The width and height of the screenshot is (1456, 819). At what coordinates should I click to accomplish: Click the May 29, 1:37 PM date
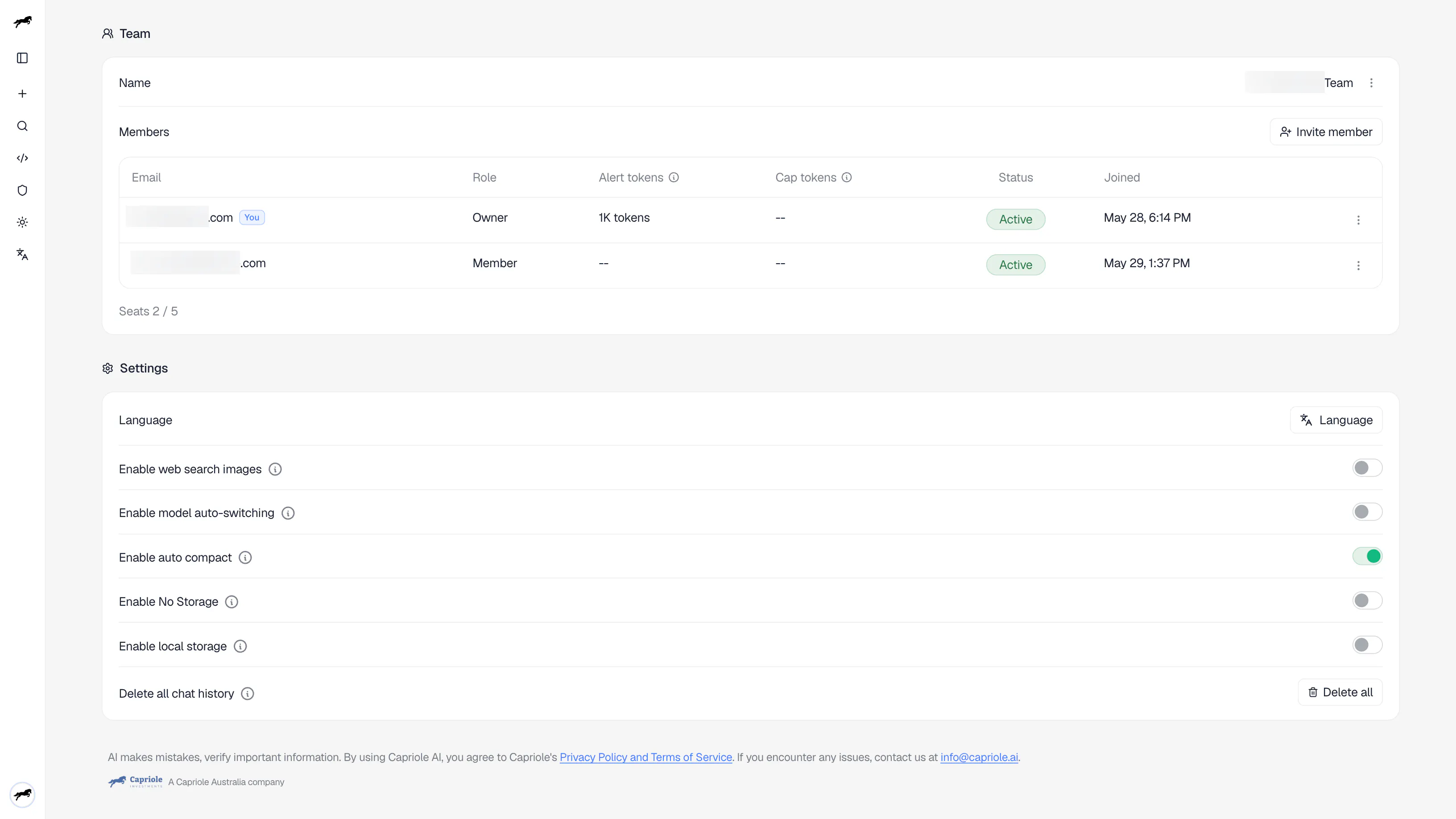1147,263
